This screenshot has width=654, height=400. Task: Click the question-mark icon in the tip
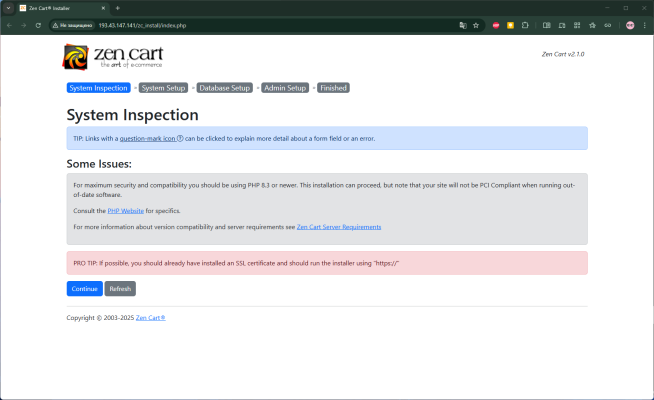(x=179, y=139)
